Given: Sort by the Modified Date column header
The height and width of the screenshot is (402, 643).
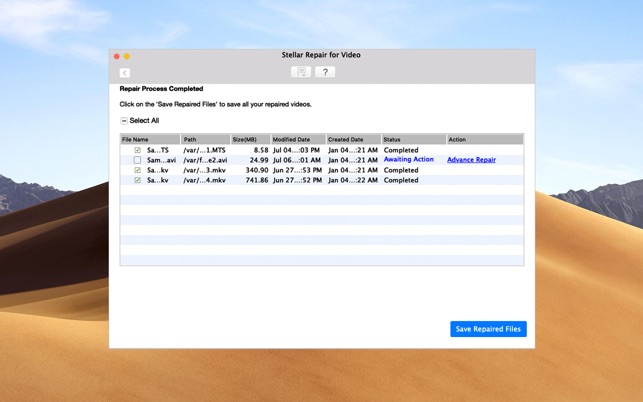Looking at the screenshot, I should [298, 139].
